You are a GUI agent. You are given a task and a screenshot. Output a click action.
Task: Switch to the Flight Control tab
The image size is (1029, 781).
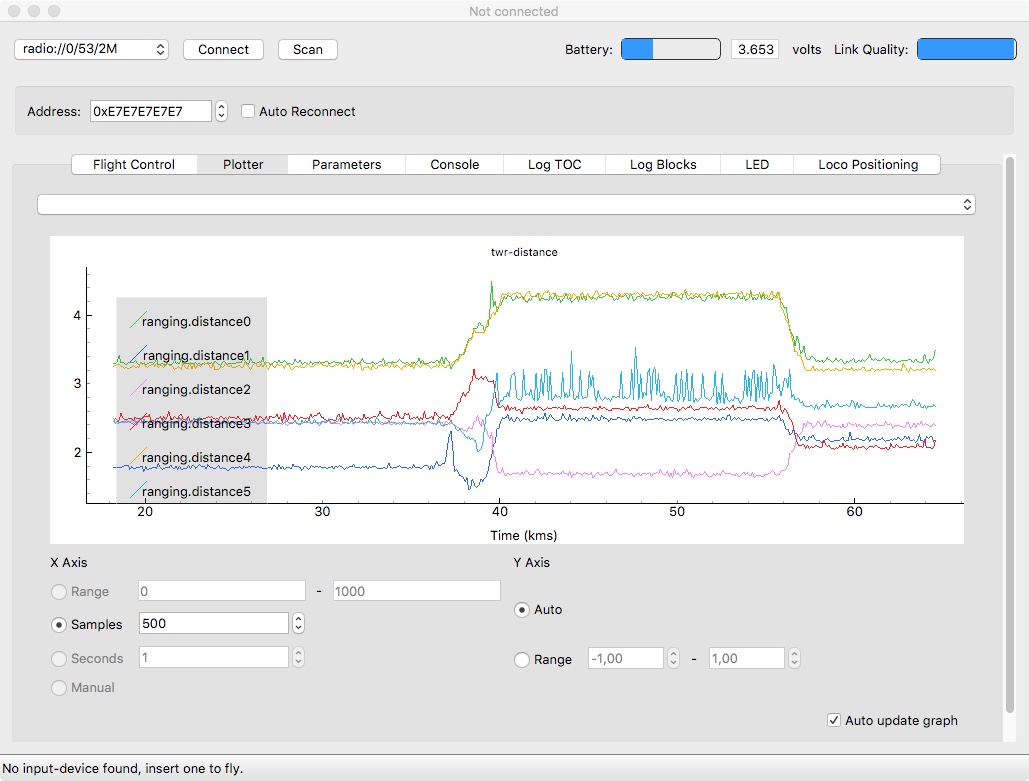(x=134, y=165)
